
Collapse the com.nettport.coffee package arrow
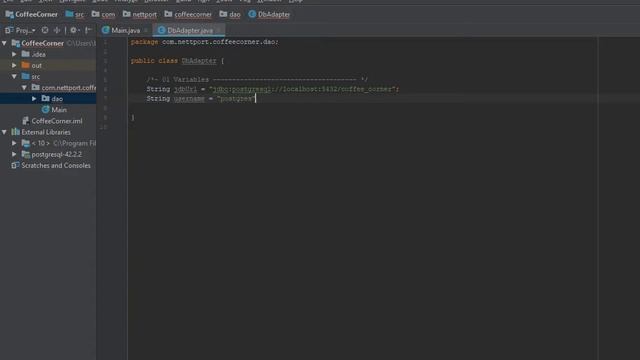[x=24, y=87]
